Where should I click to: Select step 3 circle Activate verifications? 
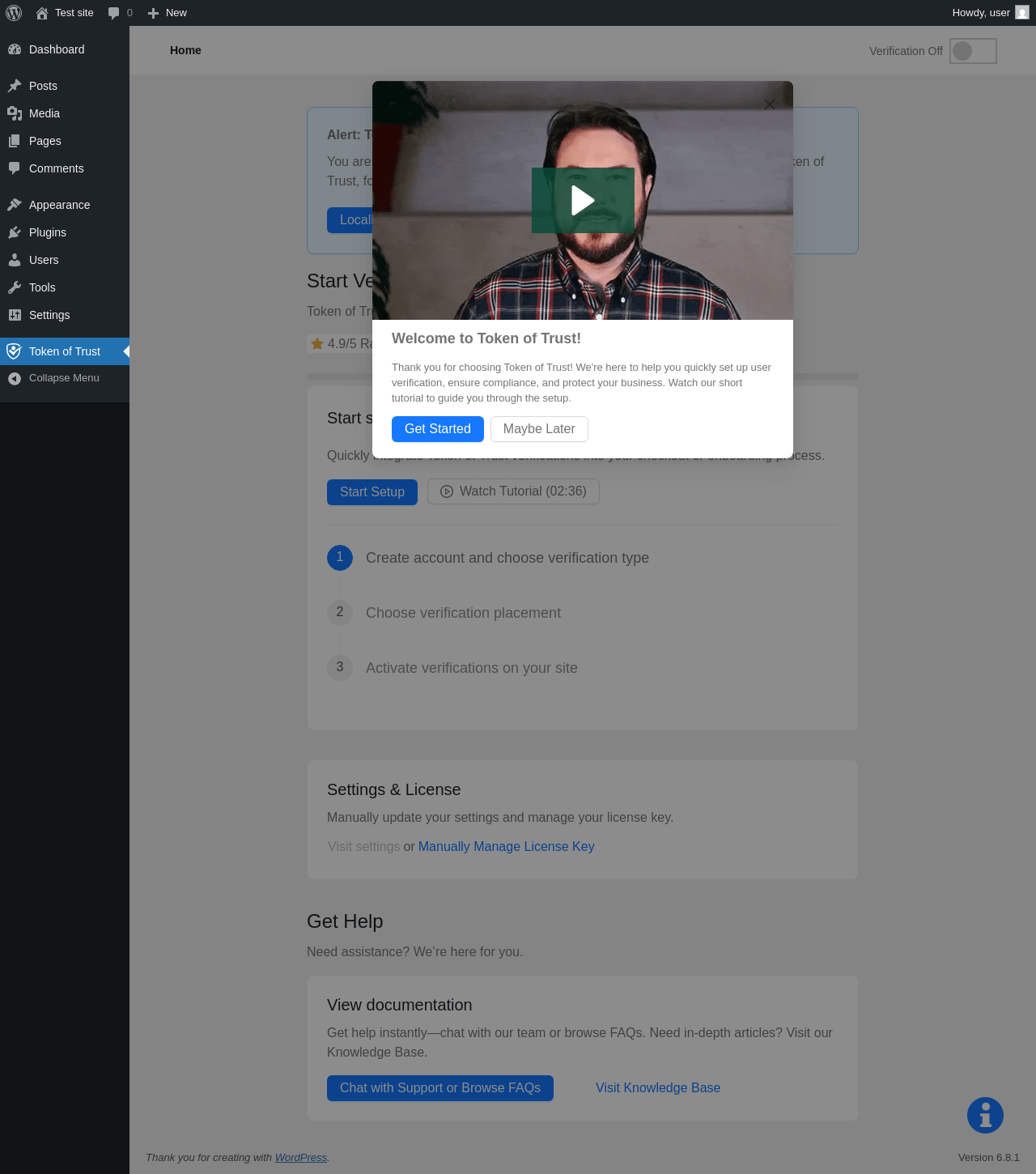tap(340, 667)
